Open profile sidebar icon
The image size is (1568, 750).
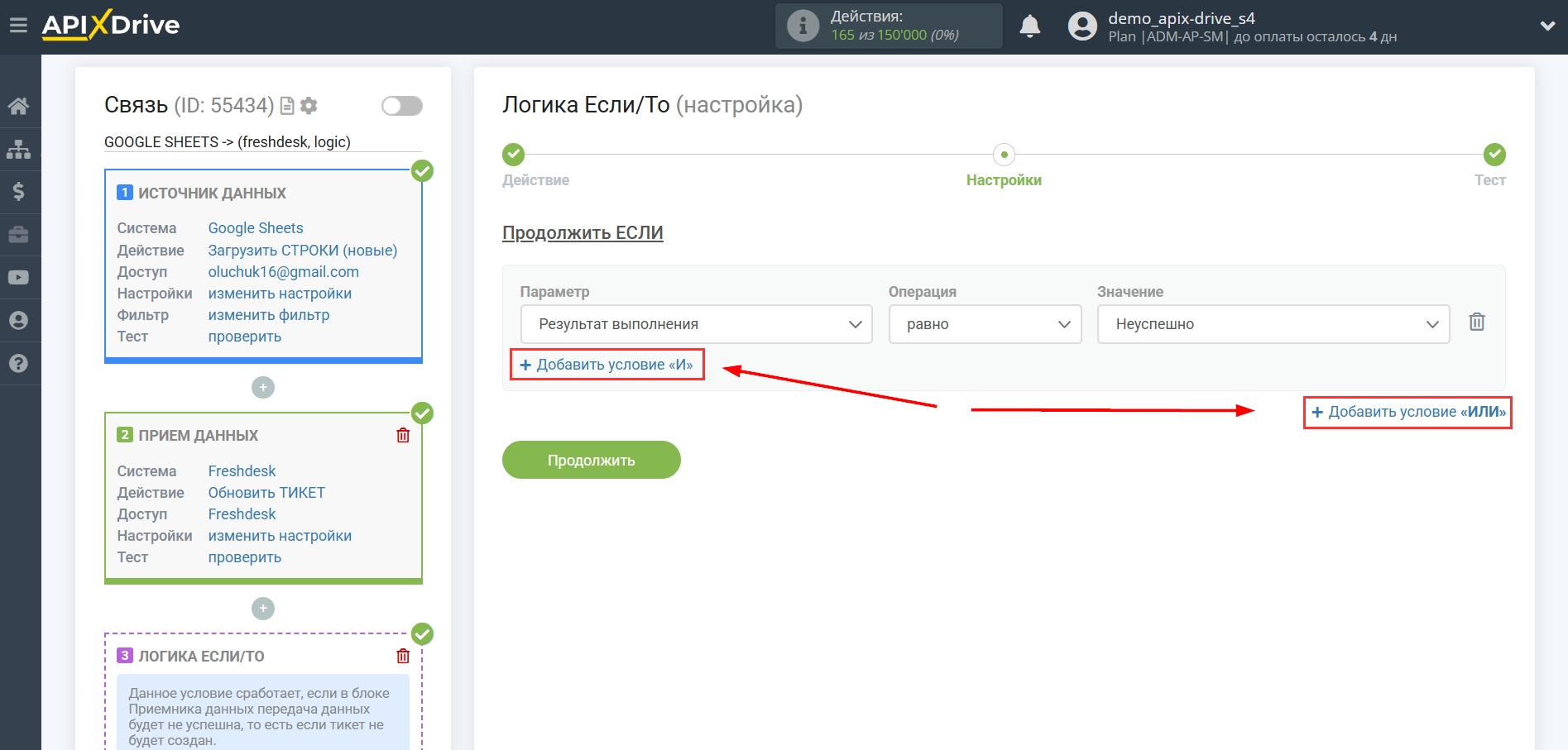(18, 321)
